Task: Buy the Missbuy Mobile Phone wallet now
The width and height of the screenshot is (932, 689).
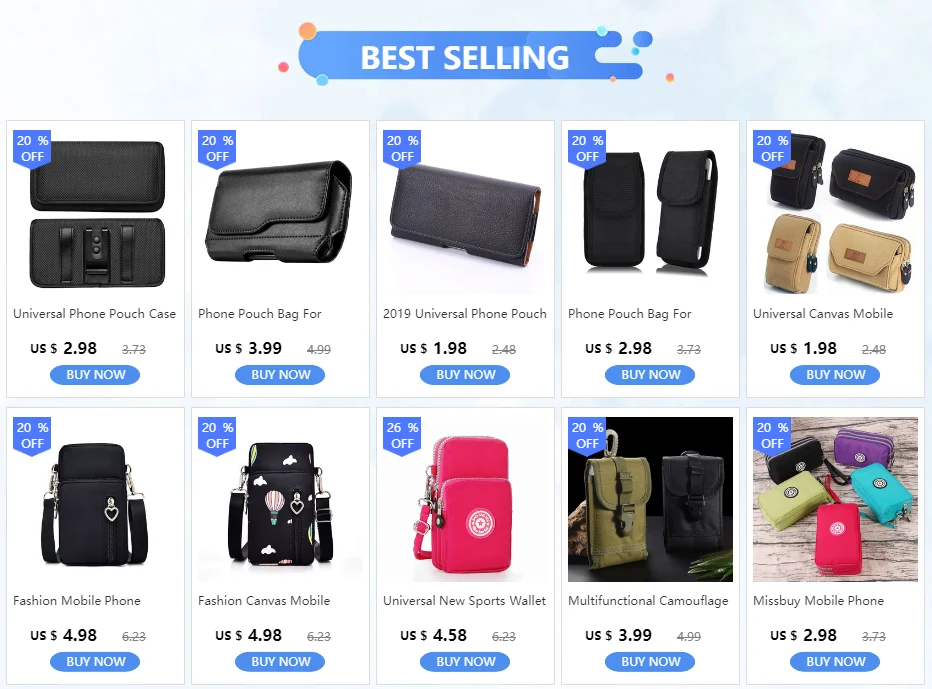Action: point(835,662)
